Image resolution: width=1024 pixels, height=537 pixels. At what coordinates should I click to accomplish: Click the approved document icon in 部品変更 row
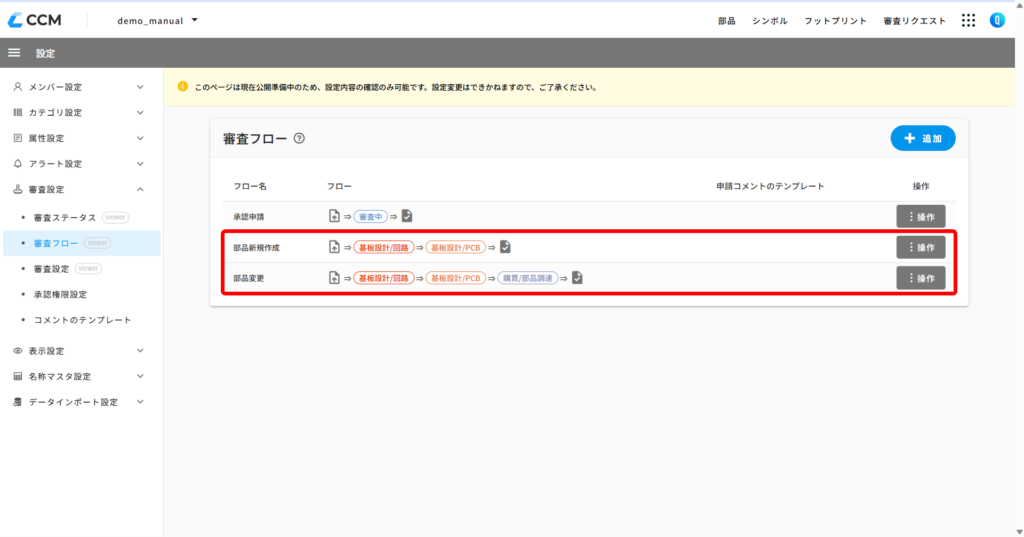pos(577,278)
